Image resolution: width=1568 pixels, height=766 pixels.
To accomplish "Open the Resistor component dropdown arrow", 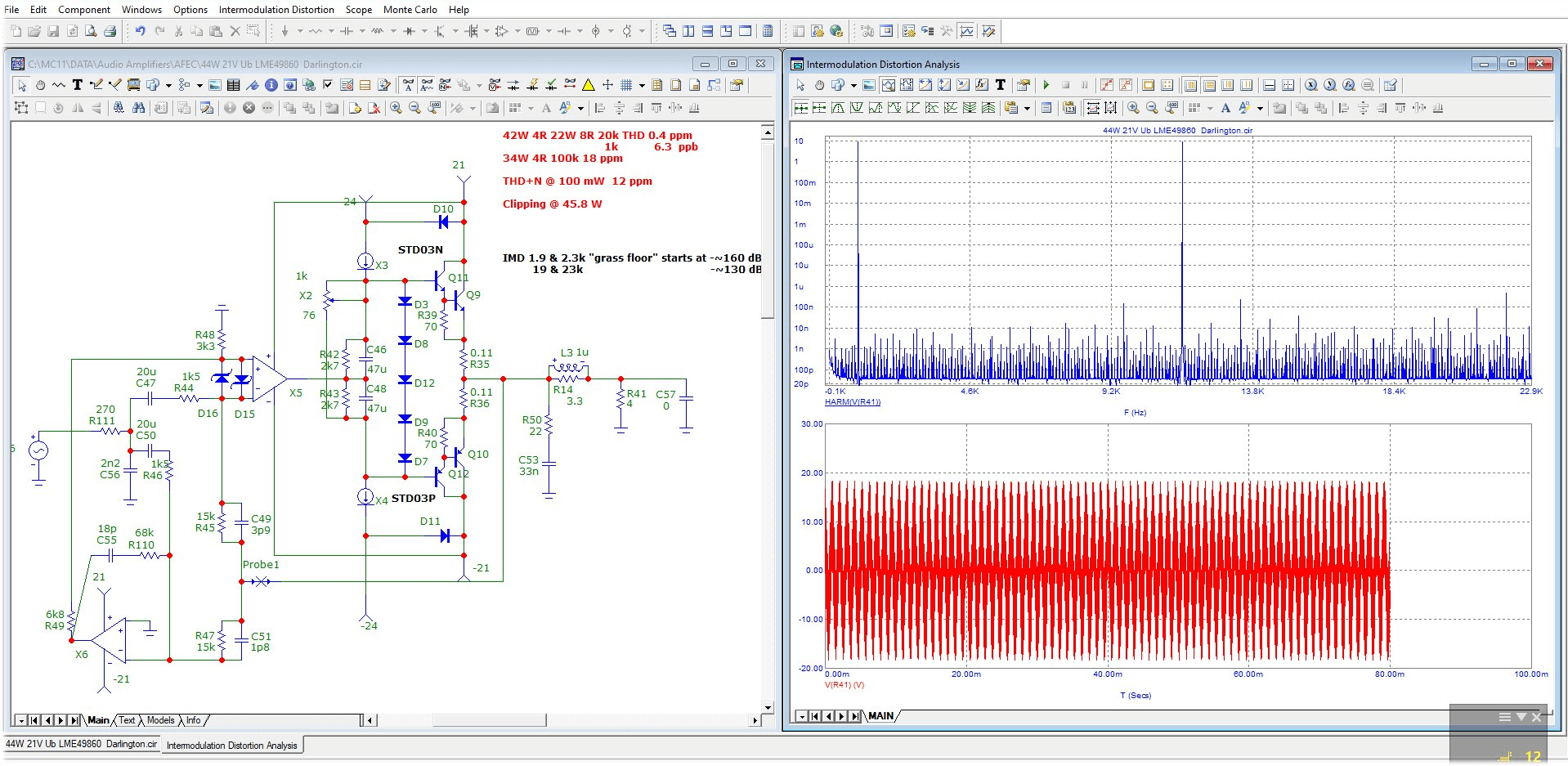I will tap(331, 31).
